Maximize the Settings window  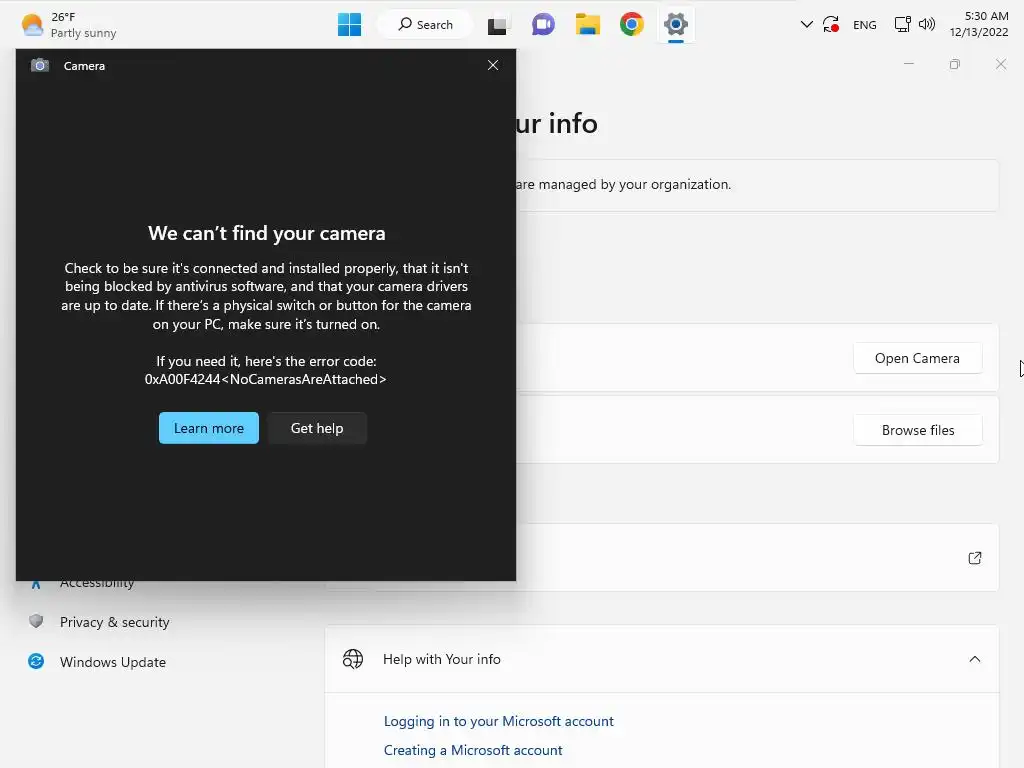(955, 64)
